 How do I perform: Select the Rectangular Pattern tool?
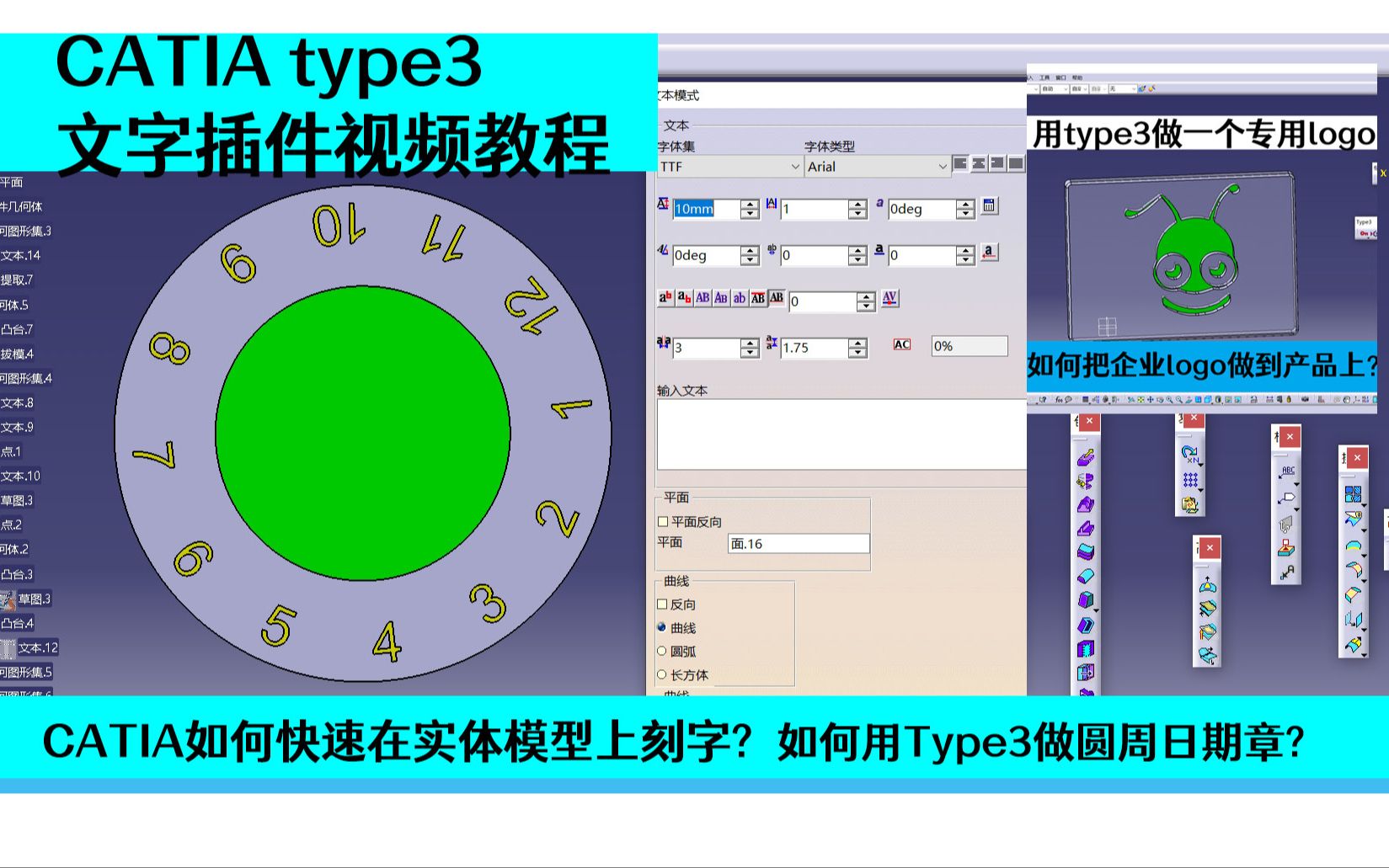[1189, 477]
